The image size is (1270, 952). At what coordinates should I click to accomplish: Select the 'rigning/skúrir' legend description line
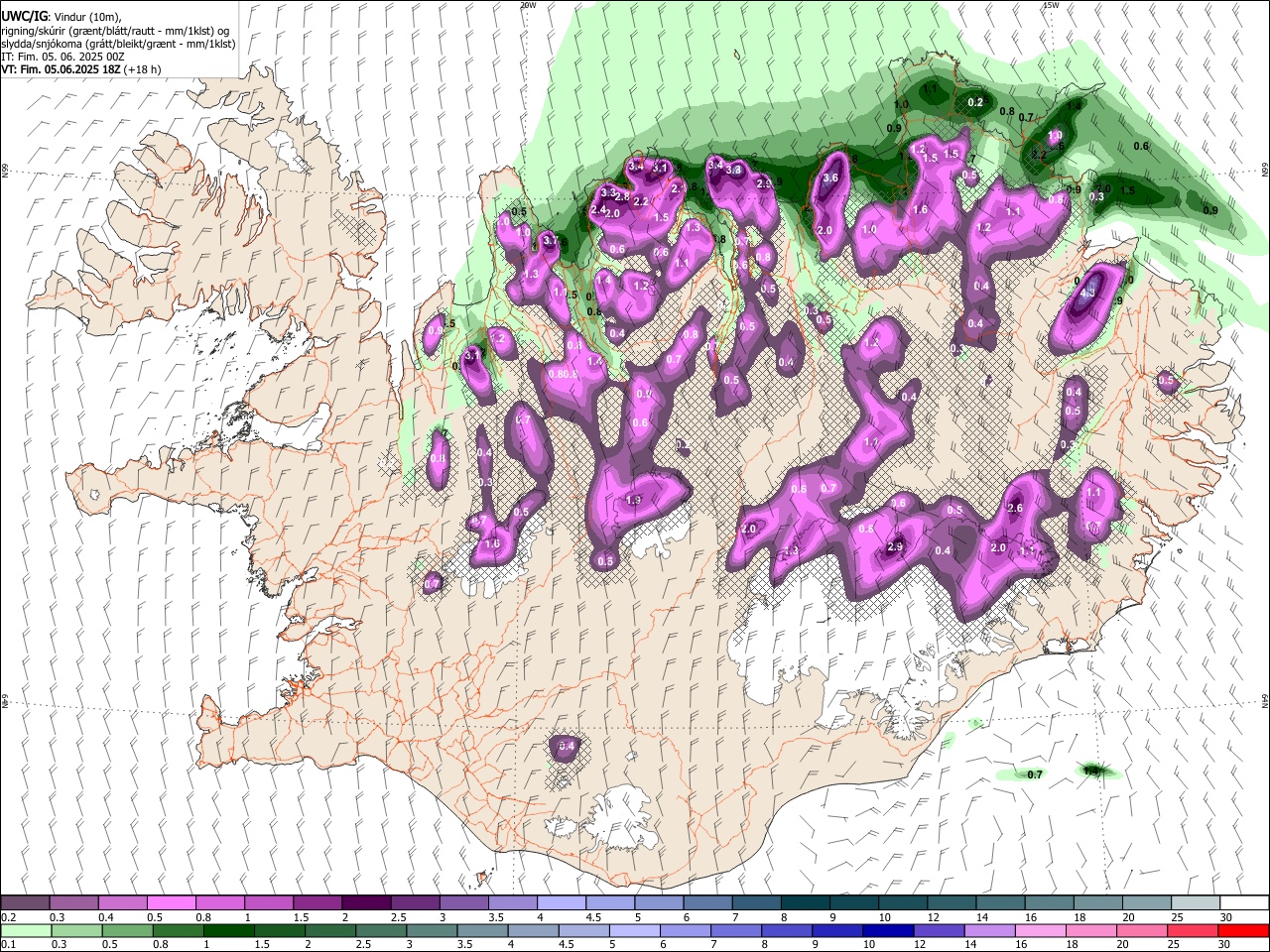117,31
